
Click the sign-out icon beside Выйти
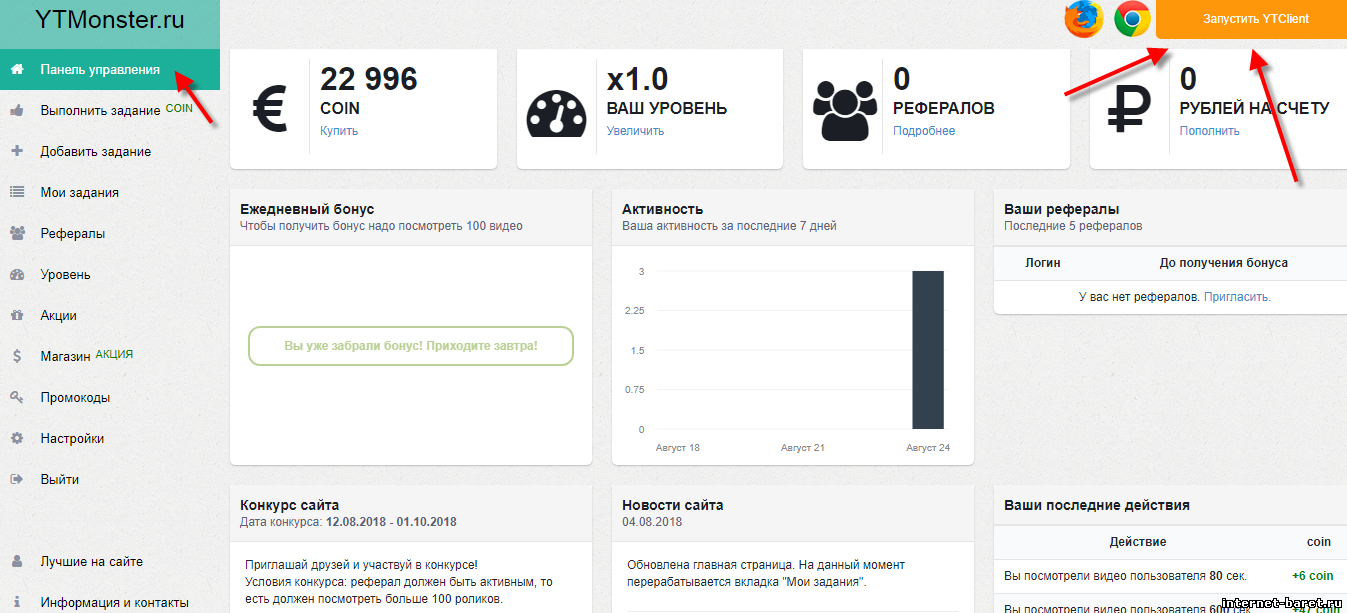pyautogui.click(x=17, y=479)
